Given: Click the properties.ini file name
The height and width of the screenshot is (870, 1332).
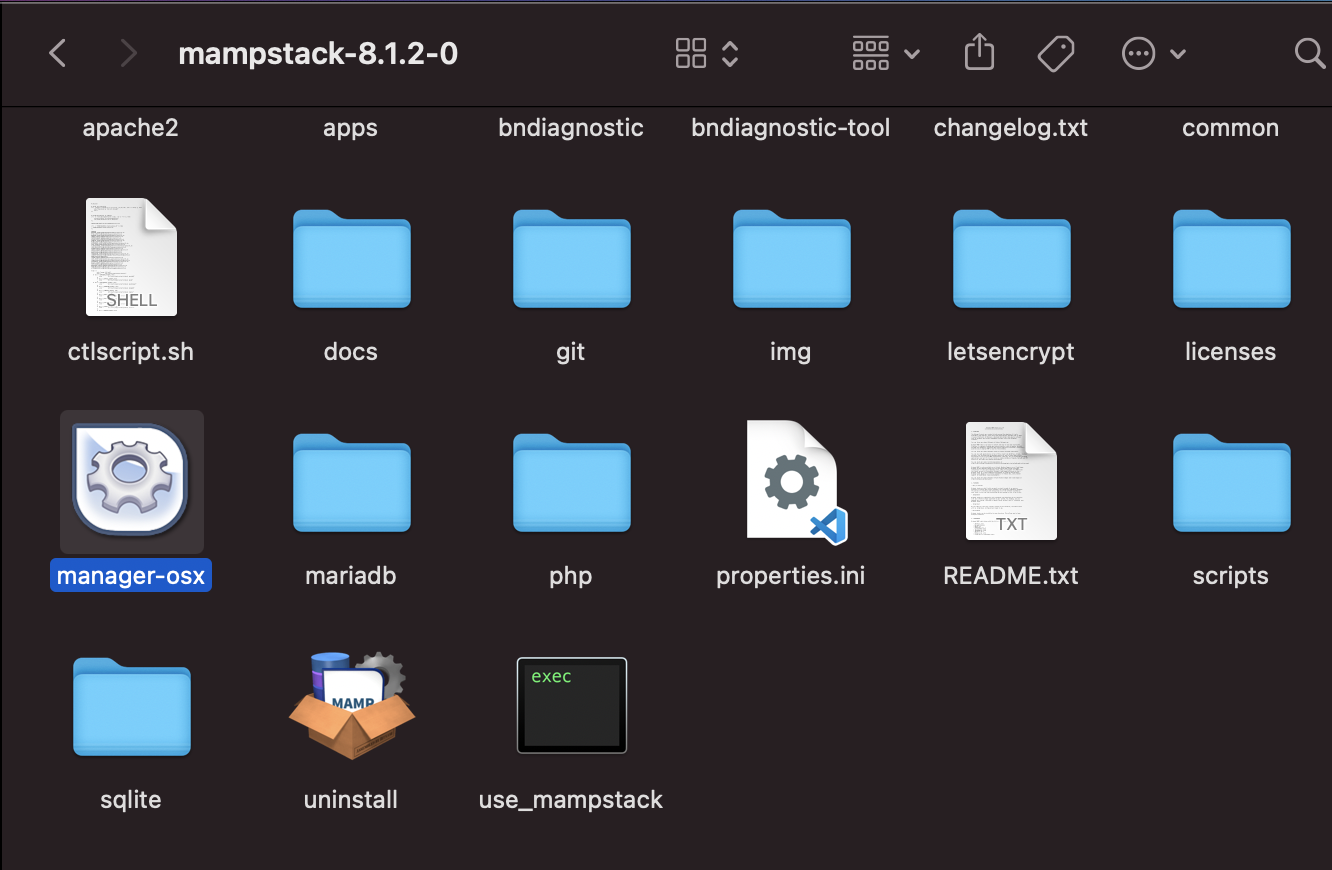Looking at the screenshot, I should 791,576.
